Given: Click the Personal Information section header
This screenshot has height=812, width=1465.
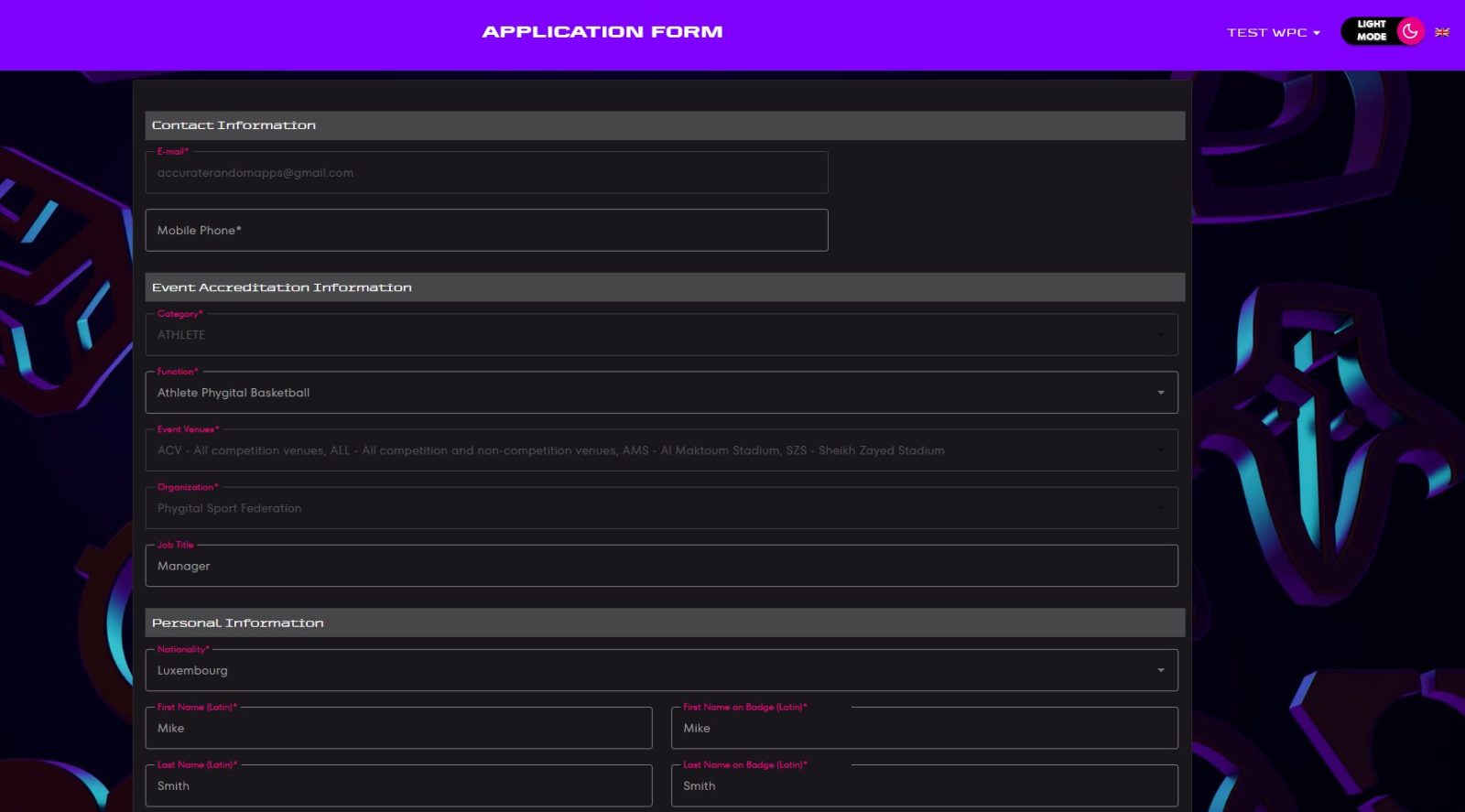Looking at the screenshot, I should click(665, 623).
